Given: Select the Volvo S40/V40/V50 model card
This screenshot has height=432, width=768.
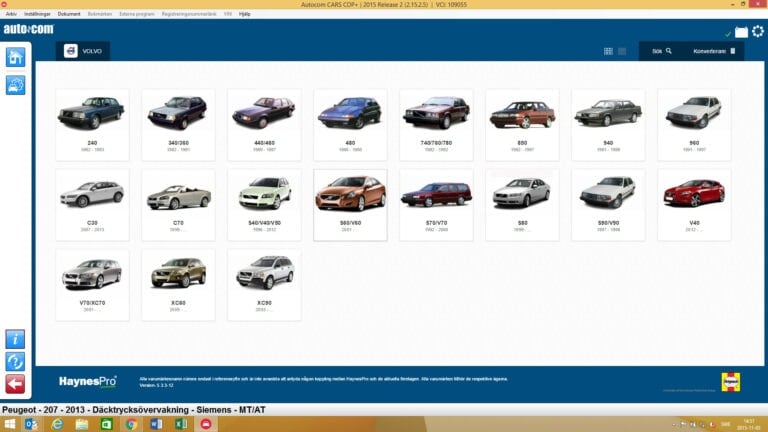Looking at the screenshot, I should tap(264, 205).
